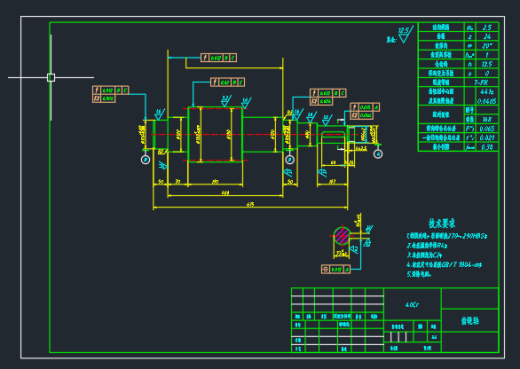Select the 0.065 tolerance value in table

pyautogui.click(x=487, y=128)
